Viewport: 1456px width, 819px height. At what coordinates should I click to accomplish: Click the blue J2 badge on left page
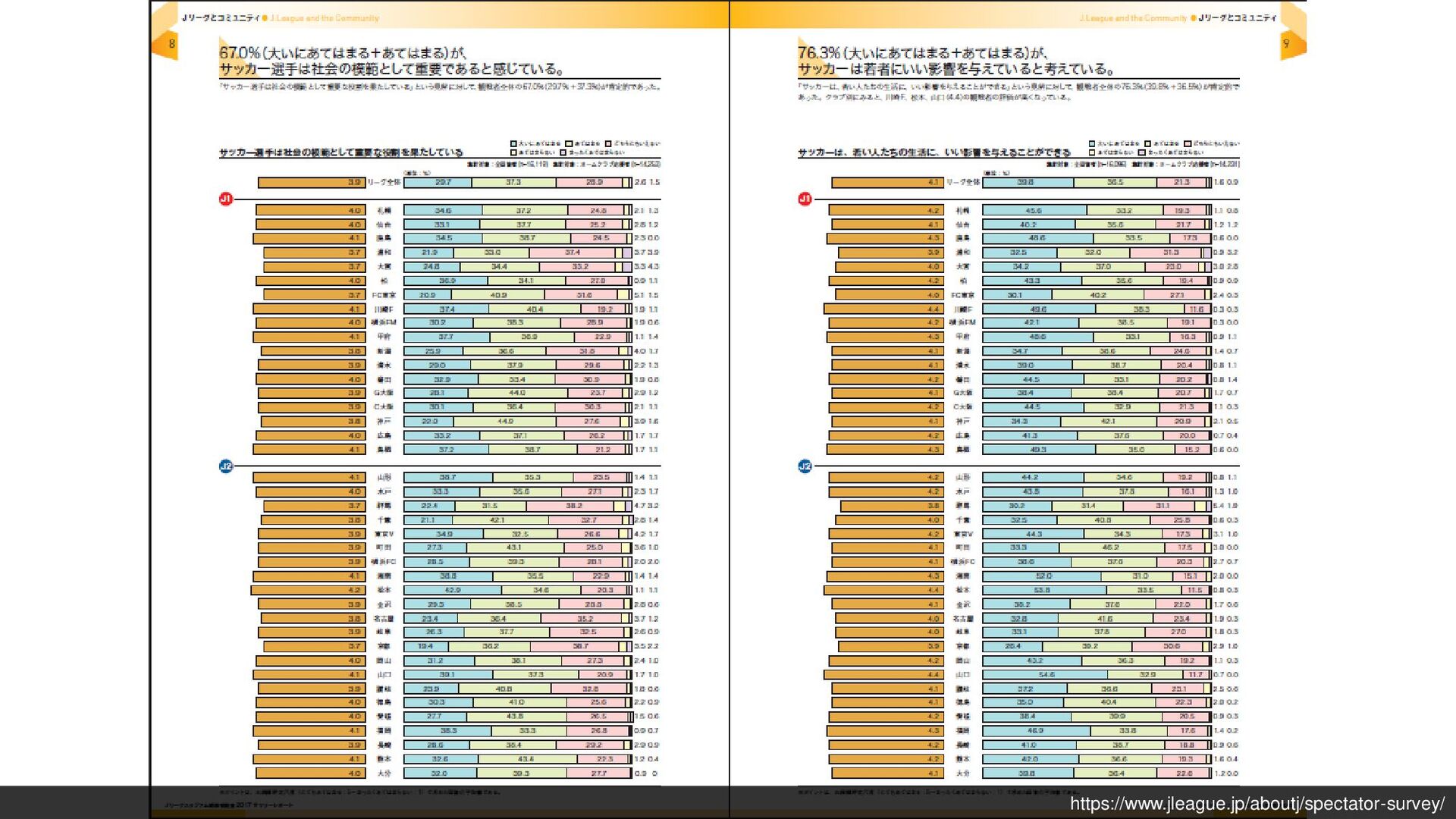point(226,466)
